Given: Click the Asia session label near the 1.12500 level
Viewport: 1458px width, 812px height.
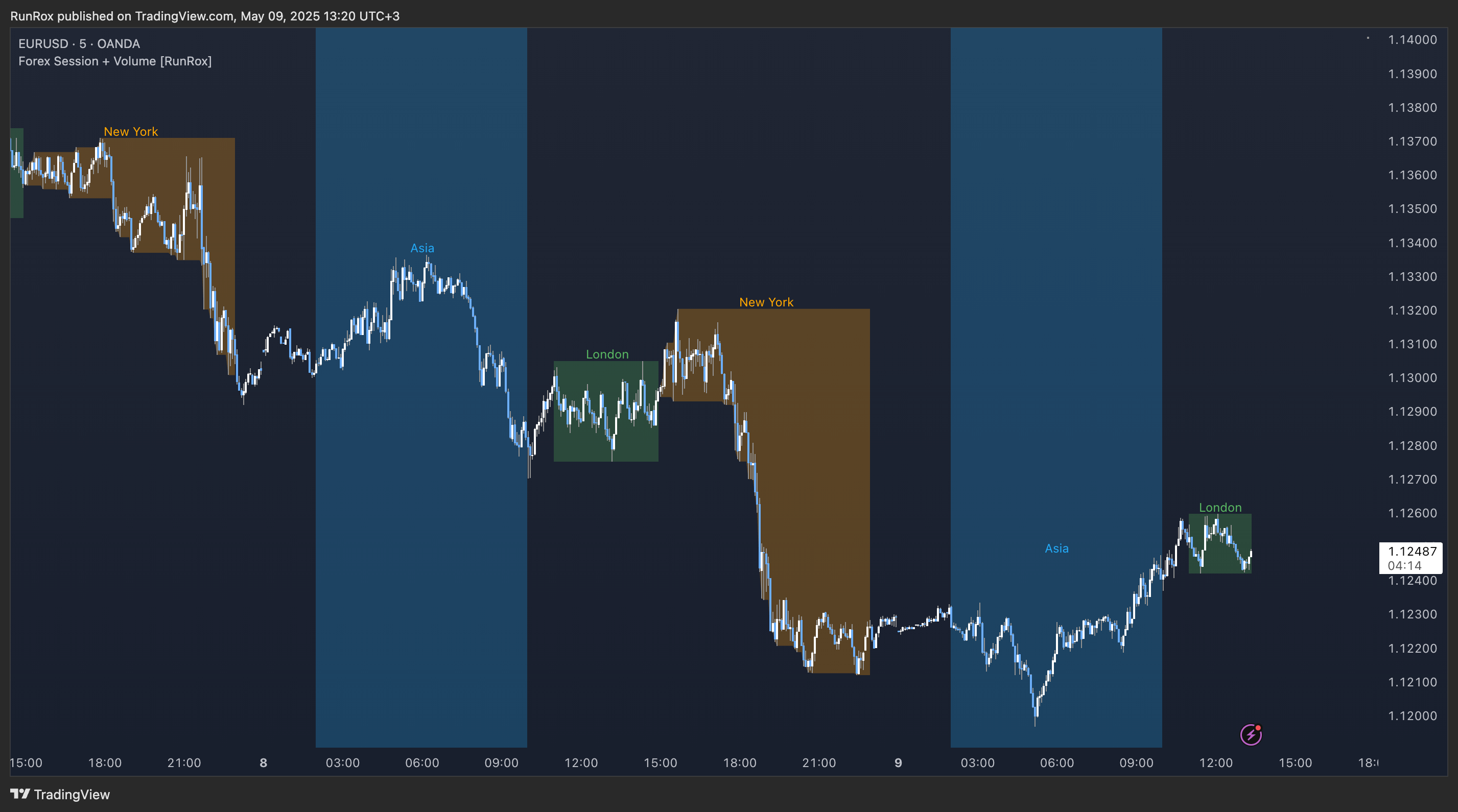Looking at the screenshot, I should coord(1056,548).
